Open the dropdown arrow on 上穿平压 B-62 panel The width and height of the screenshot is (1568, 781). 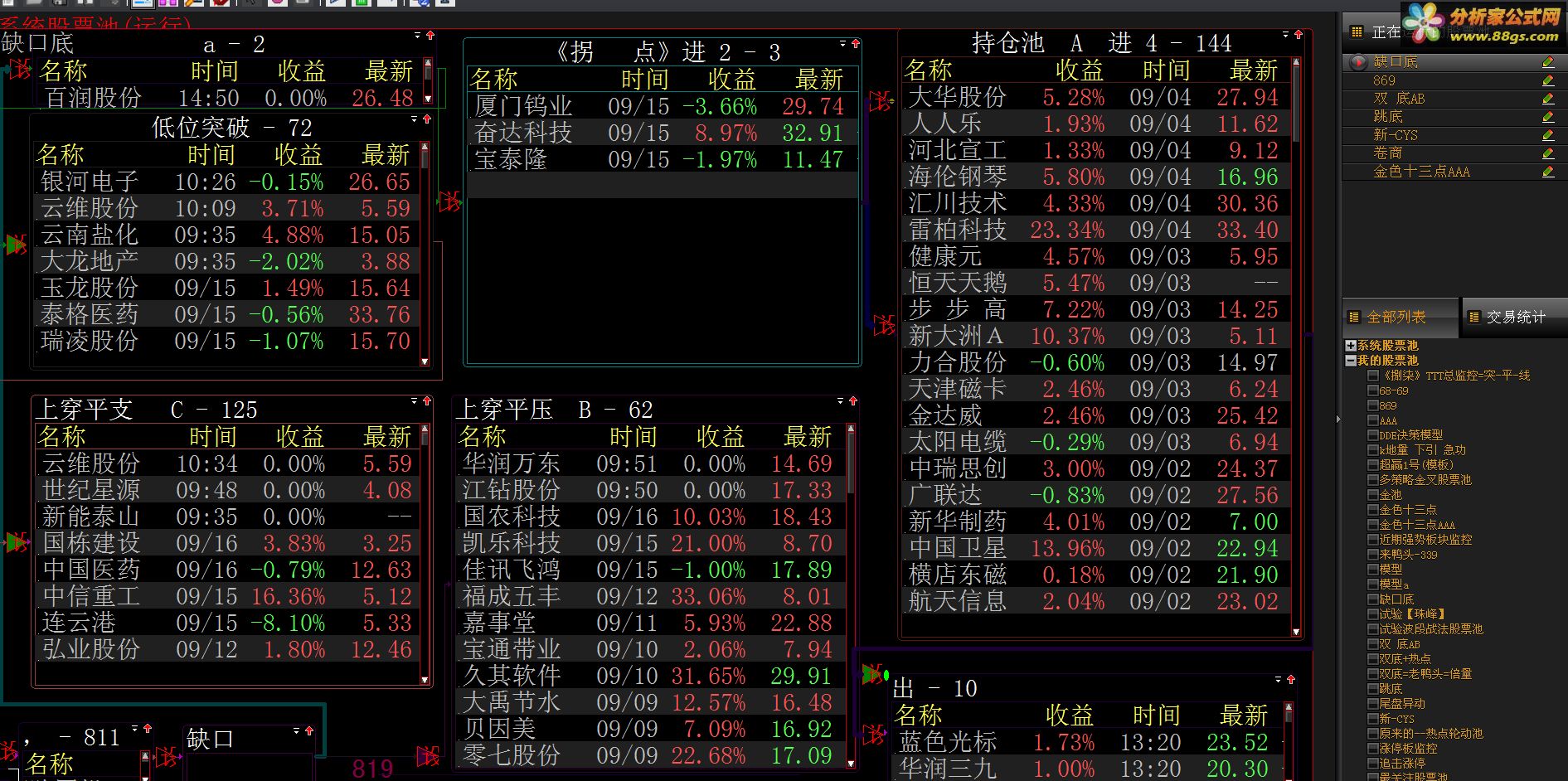coord(841,401)
